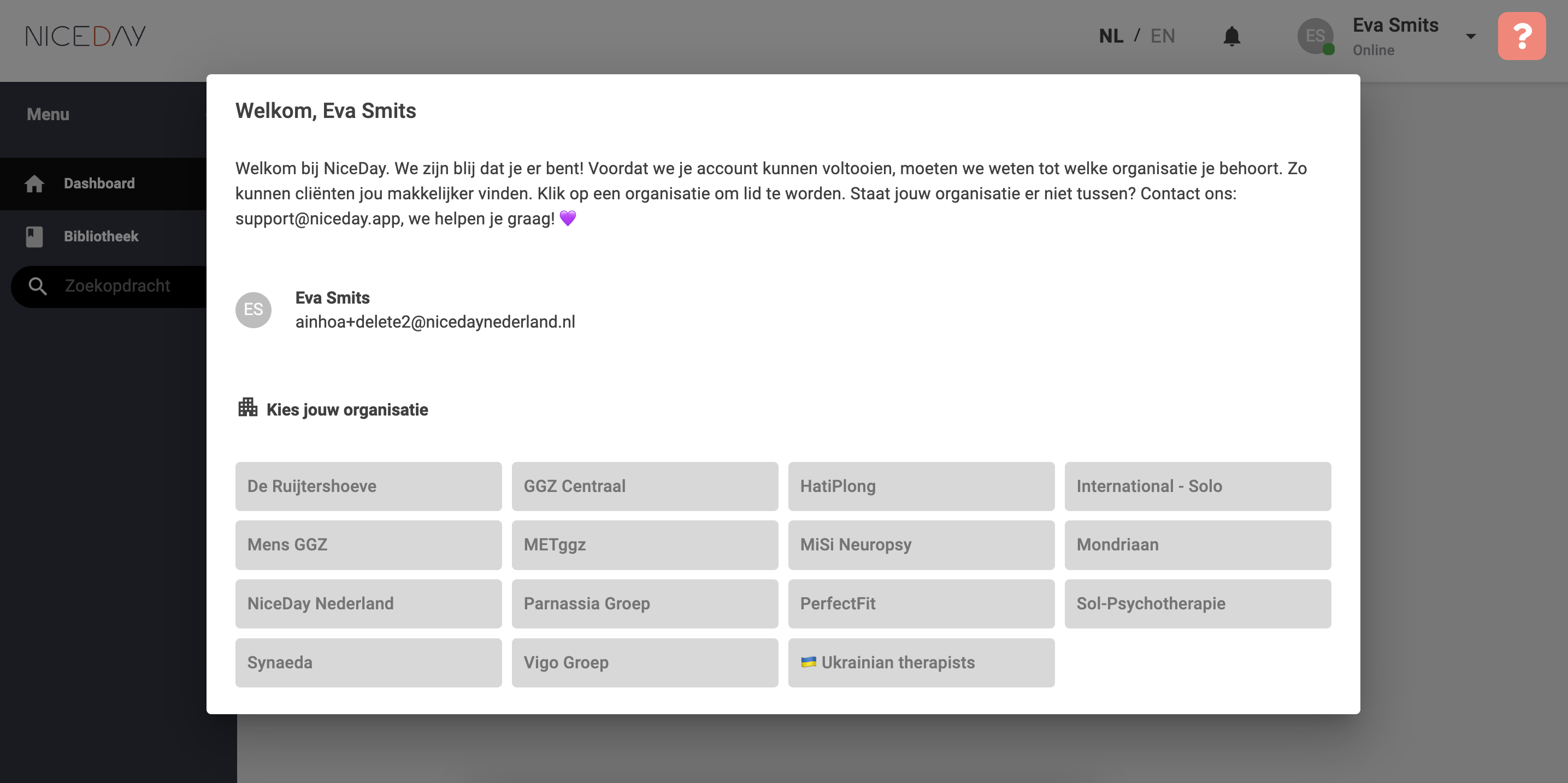Click the ES avatar in header
The height and width of the screenshot is (783, 1568).
tap(1316, 37)
